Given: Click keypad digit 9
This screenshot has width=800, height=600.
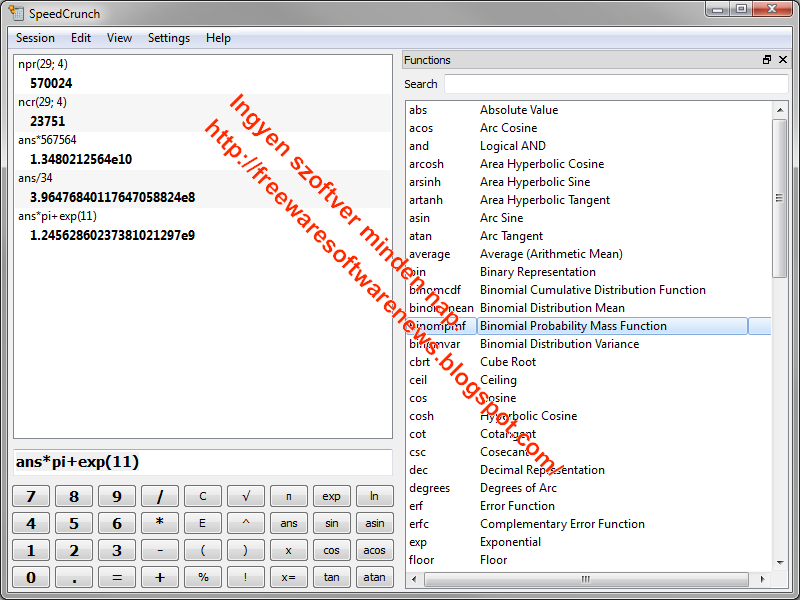Looking at the screenshot, I should tap(117, 496).
